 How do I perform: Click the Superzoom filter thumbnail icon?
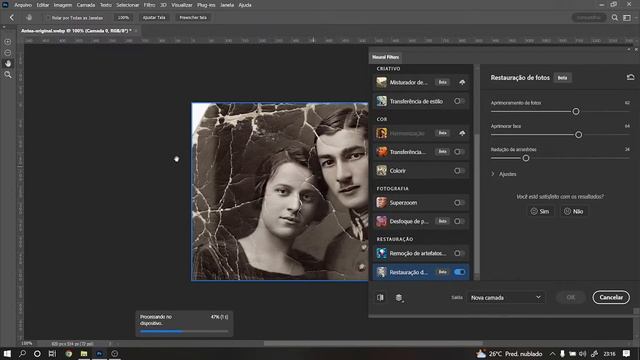tap(382, 202)
